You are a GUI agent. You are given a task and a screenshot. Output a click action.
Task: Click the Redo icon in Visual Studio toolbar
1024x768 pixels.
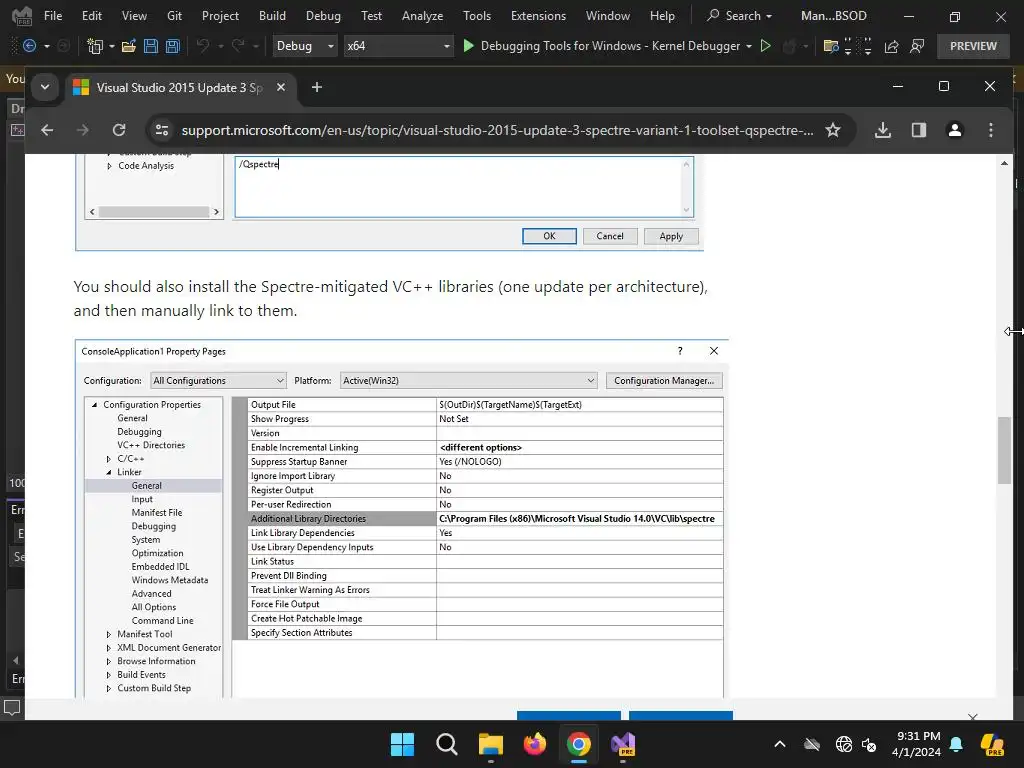point(238,46)
